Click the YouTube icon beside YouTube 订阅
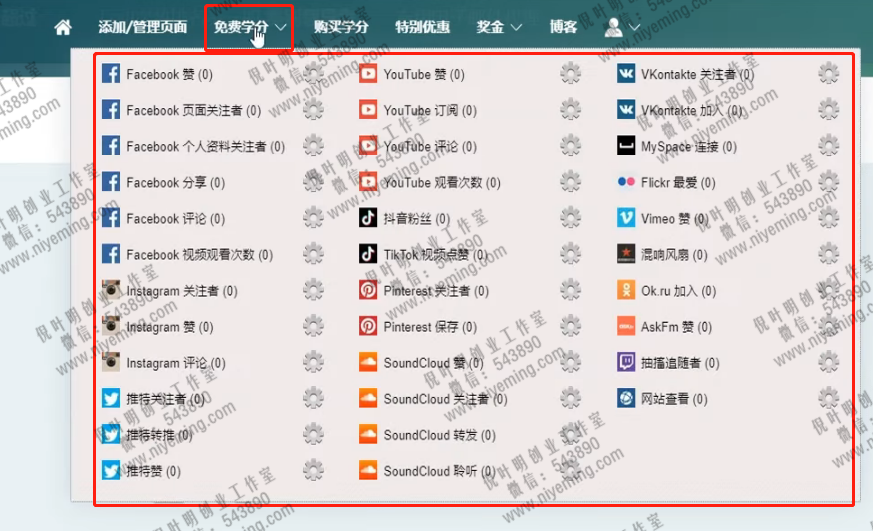 click(368, 110)
